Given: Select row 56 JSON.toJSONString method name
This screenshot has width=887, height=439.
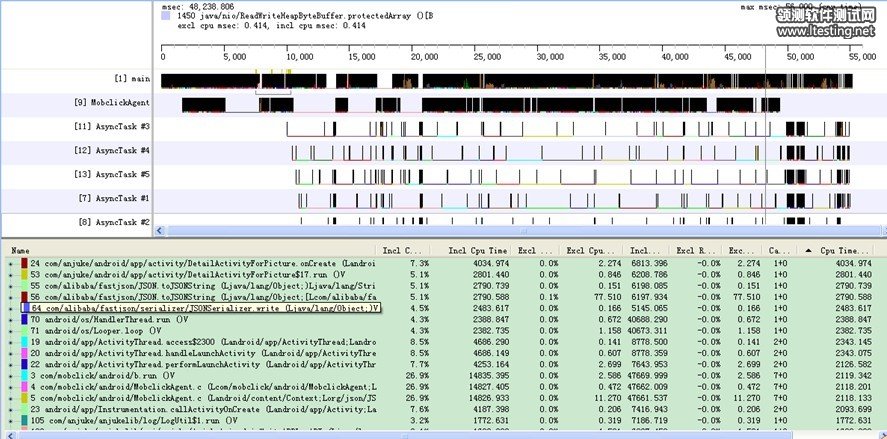Looking at the screenshot, I should pyautogui.click(x=203, y=297).
